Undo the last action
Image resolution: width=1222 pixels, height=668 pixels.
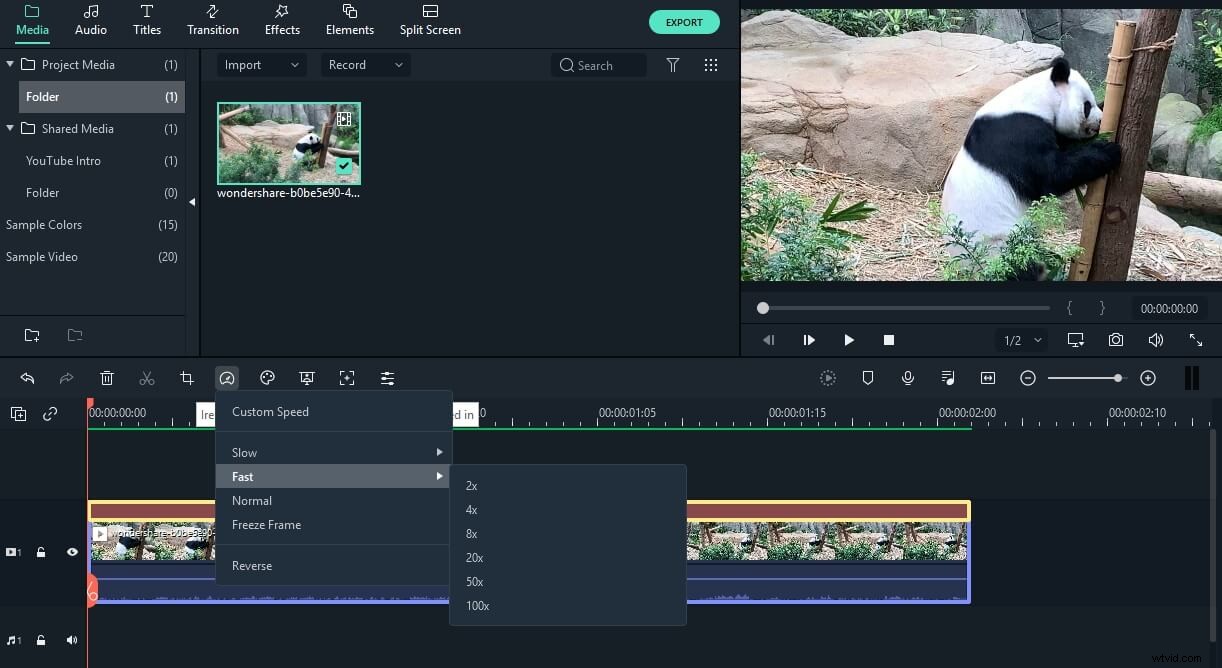click(27, 378)
